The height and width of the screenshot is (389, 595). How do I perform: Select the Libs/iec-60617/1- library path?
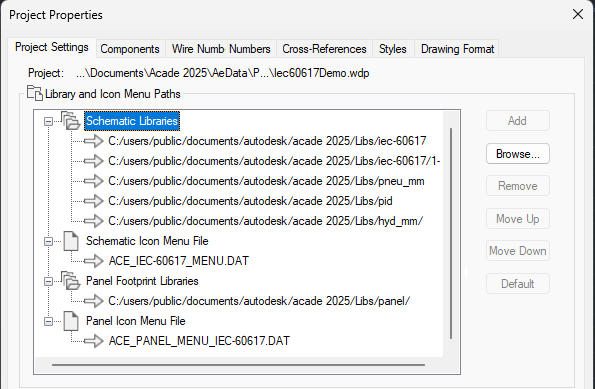(274, 161)
